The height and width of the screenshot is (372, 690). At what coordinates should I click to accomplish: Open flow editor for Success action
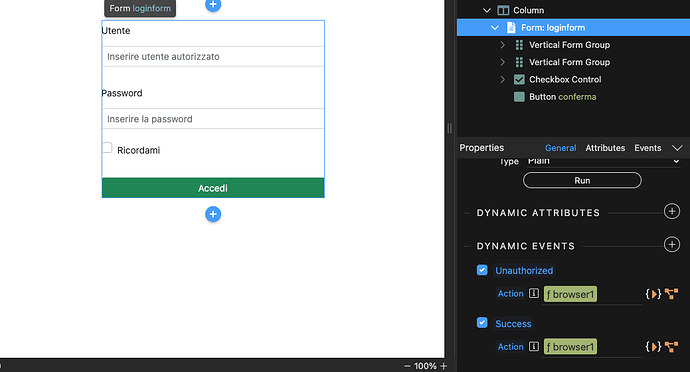tap(672, 346)
